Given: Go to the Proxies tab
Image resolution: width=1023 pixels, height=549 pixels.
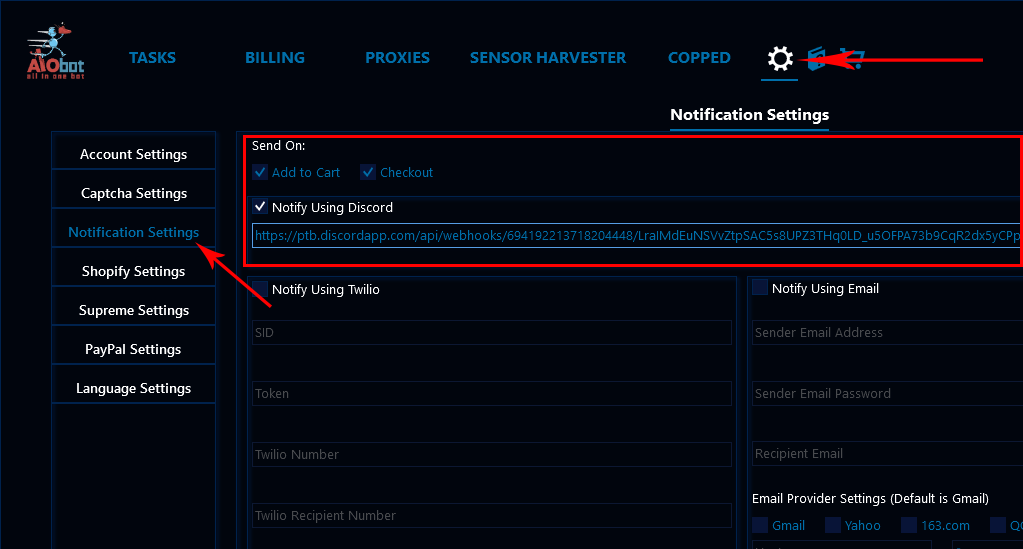Looking at the screenshot, I should pos(397,58).
